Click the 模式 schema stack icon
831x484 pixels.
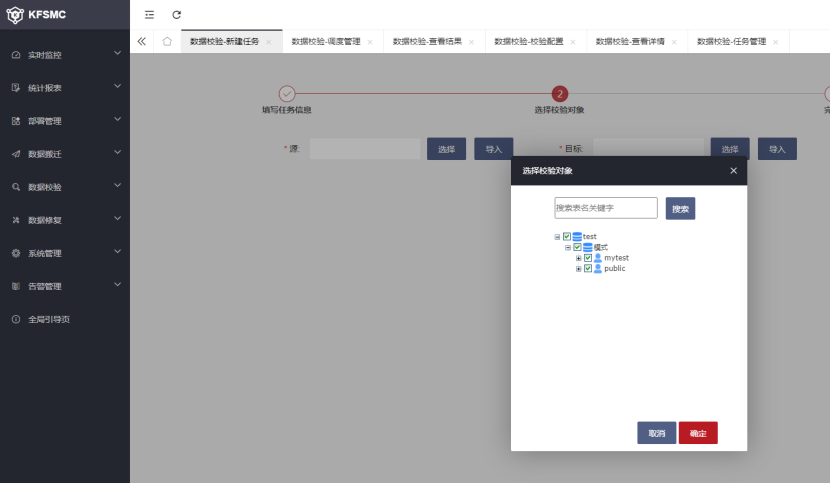pos(588,247)
